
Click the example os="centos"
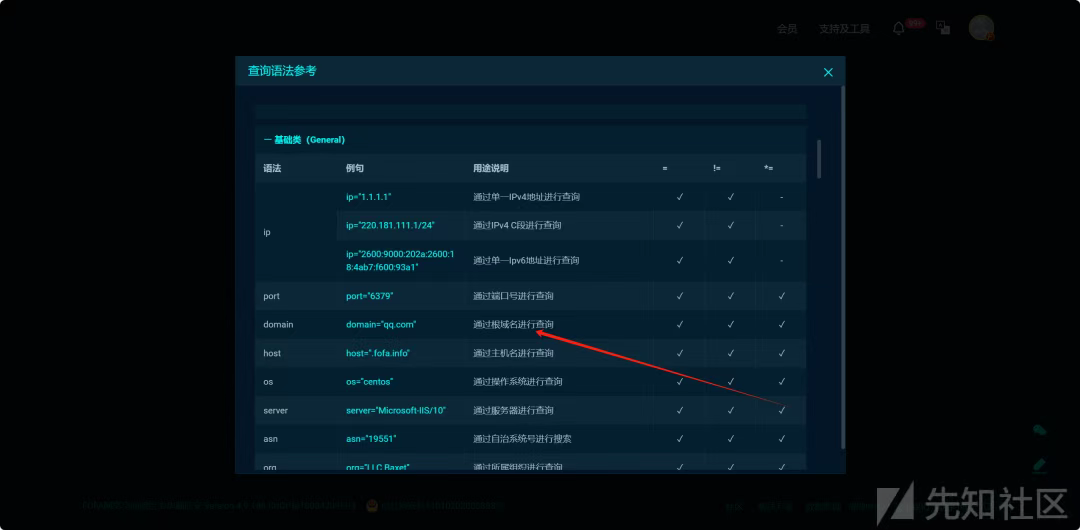point(369,381)
